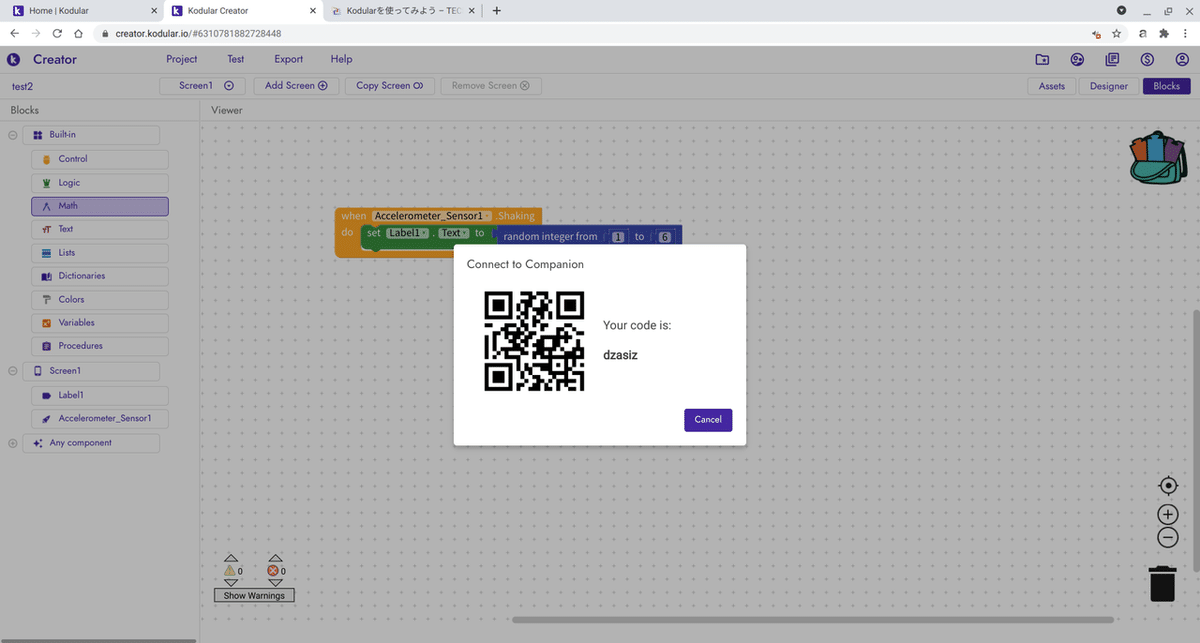Zoom out with the minus circle icon

click(x=1167, y=537)
